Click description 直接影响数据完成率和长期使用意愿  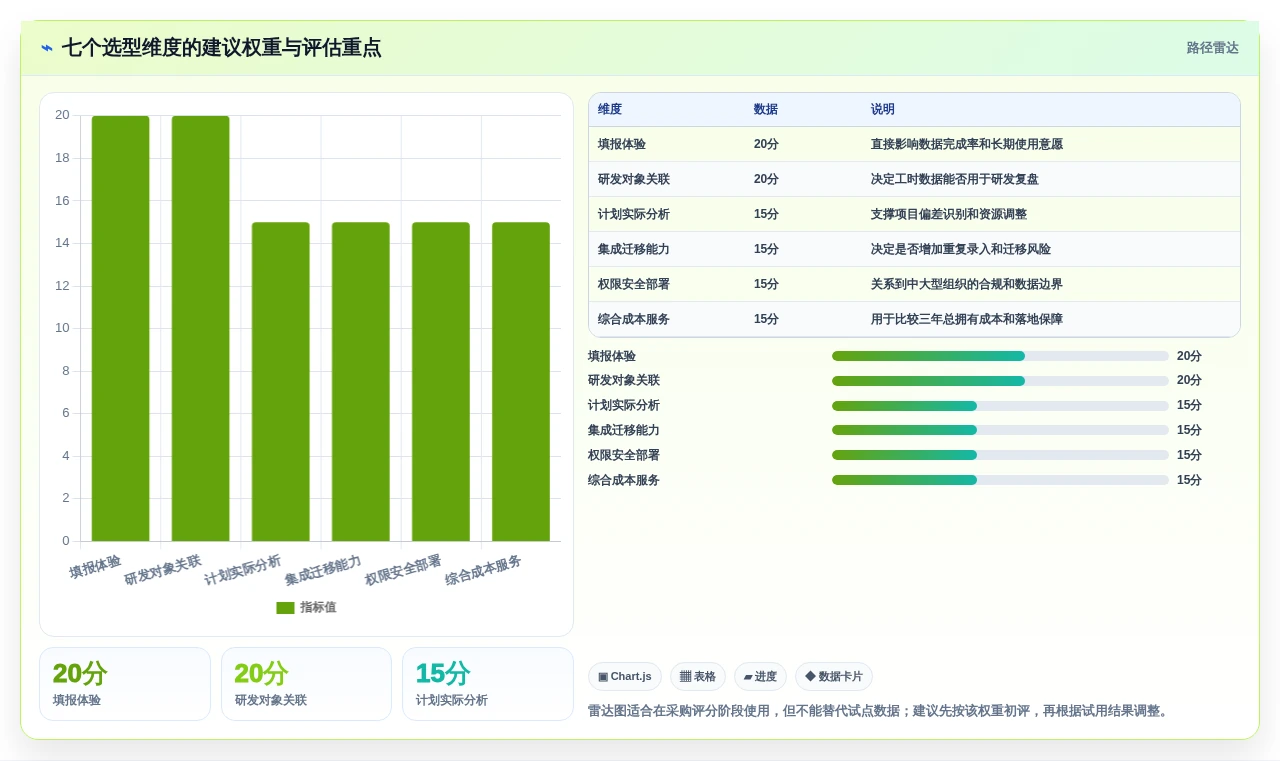[967, 144]
